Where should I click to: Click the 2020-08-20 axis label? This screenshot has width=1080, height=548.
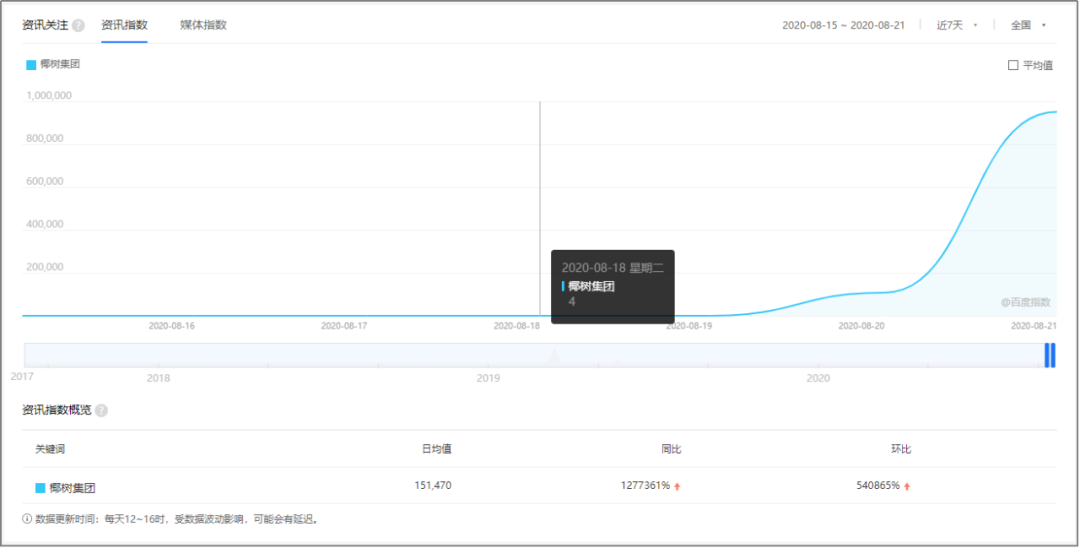click(x=862, y=326)
